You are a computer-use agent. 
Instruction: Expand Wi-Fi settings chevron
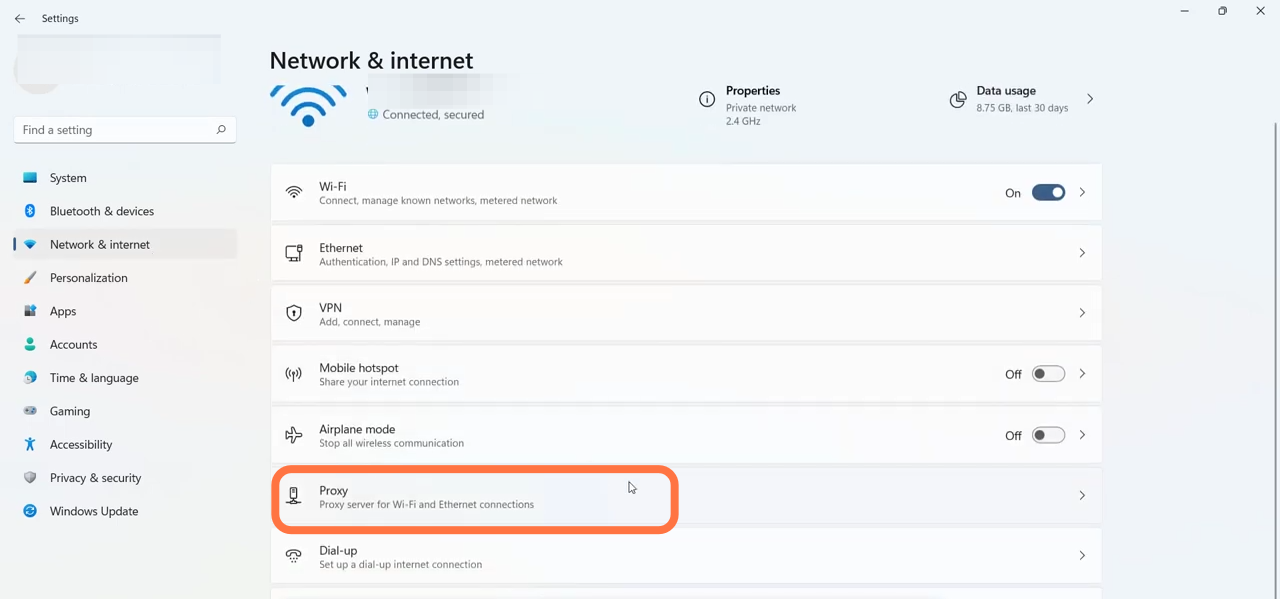coord(1082,192)
